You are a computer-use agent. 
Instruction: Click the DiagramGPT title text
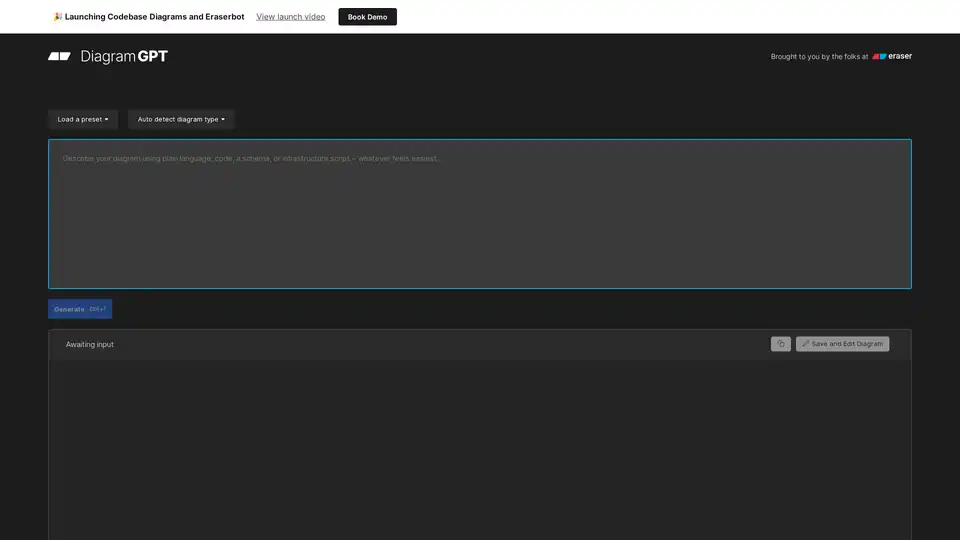124,57
